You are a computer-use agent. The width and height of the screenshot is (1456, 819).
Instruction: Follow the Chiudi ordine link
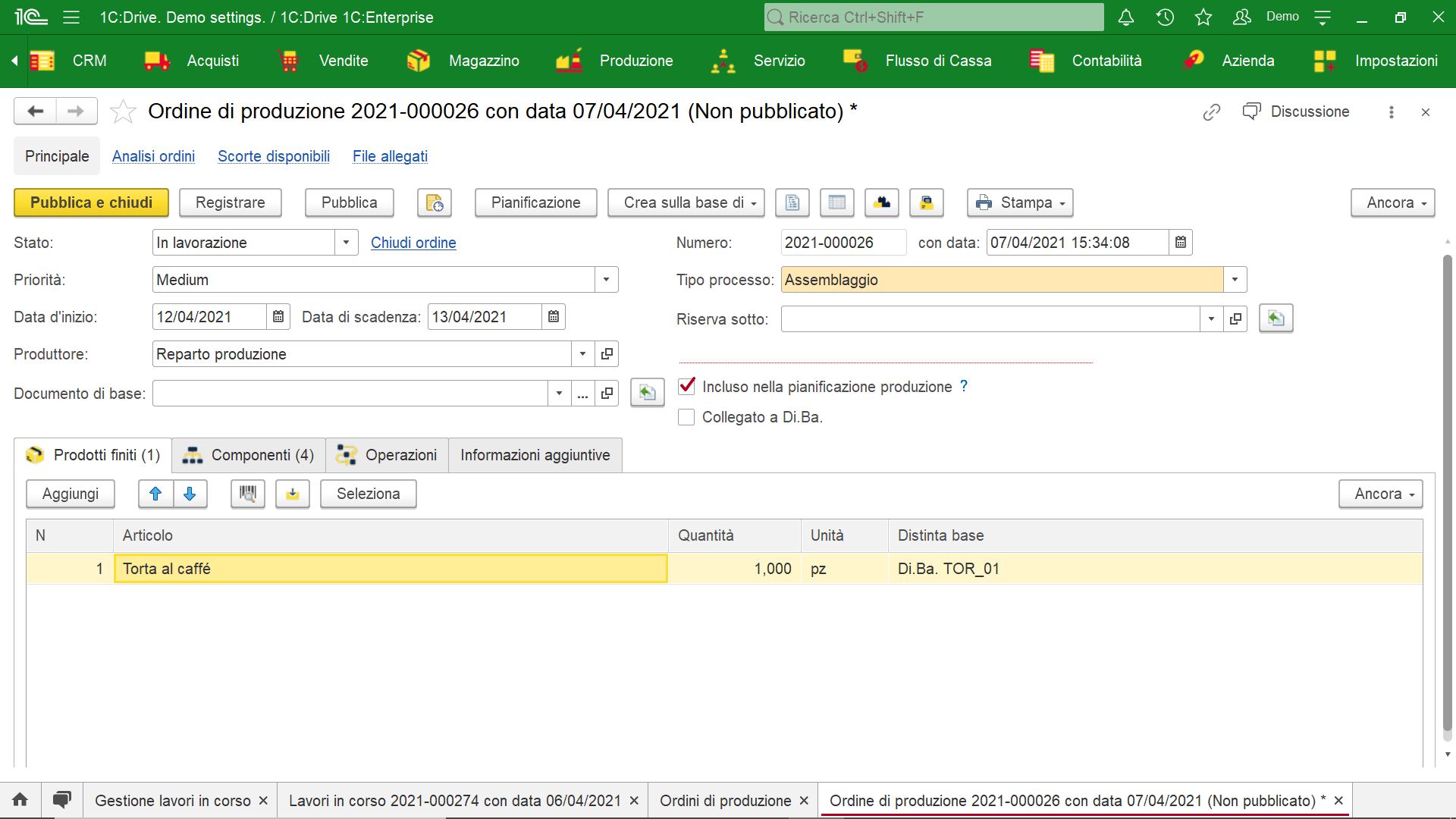tap(413, 243)
